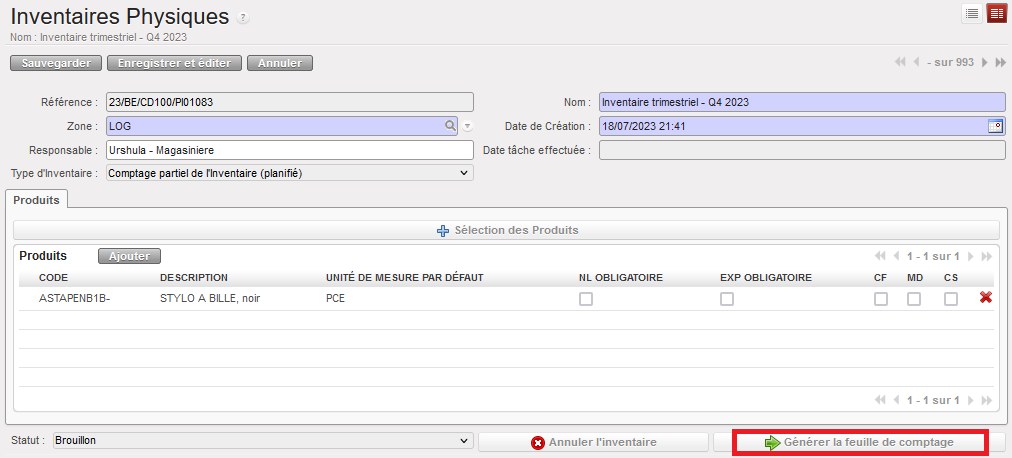1012x458 pixels.
Task: Toggle EXP Obligatoire checkbox
Action: click(x=727, y=298)
